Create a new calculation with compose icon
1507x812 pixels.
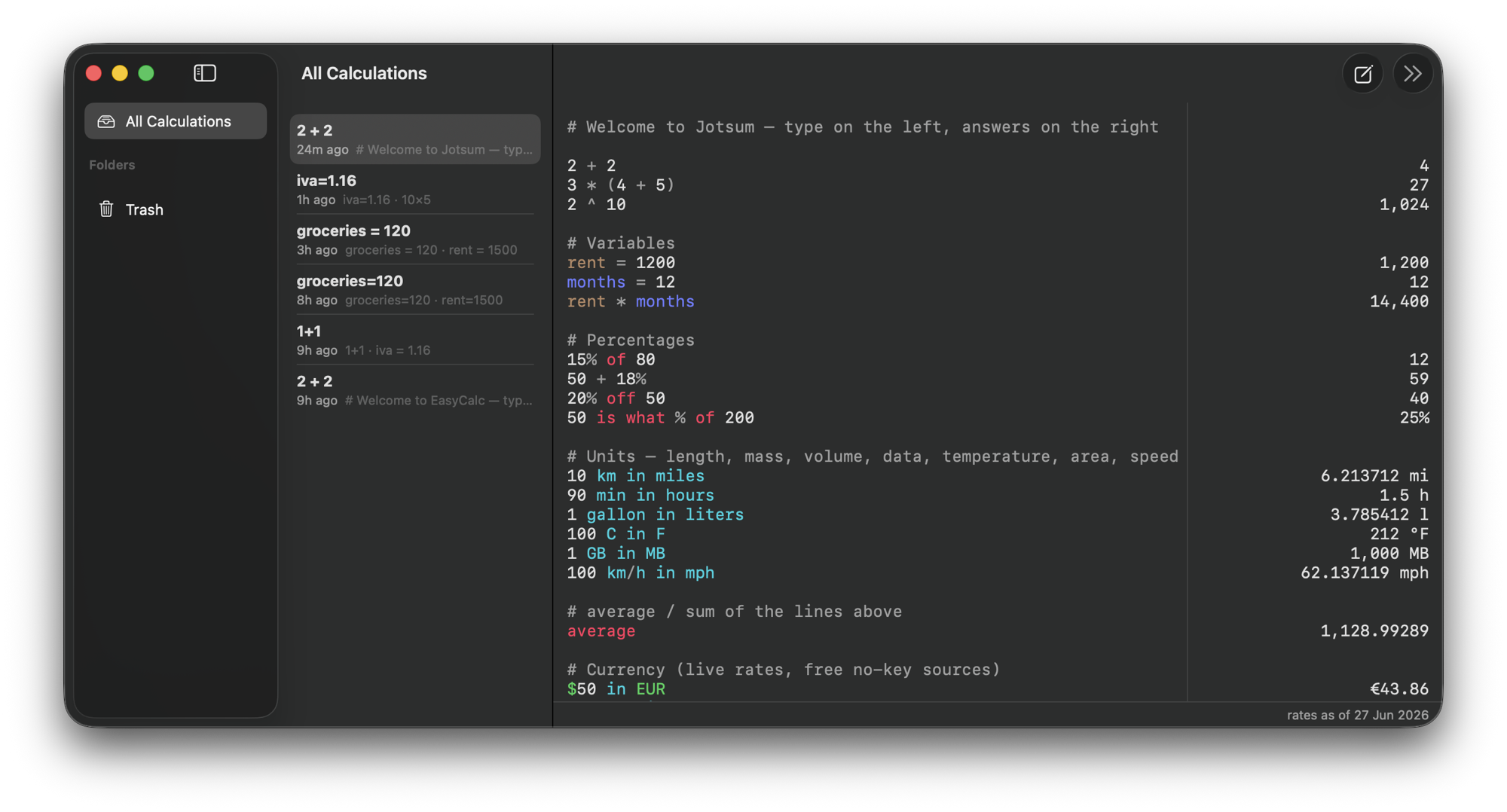pyautogui.click(x=1362, y=74)
